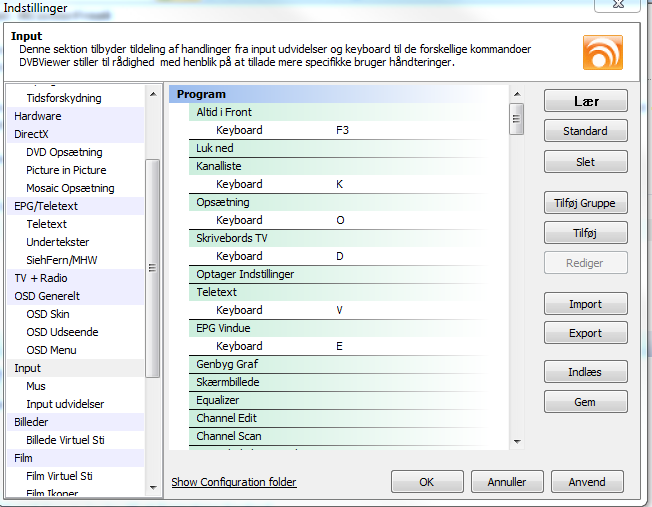Open Billeder section
Screen dimensions: 652x507
76,422
